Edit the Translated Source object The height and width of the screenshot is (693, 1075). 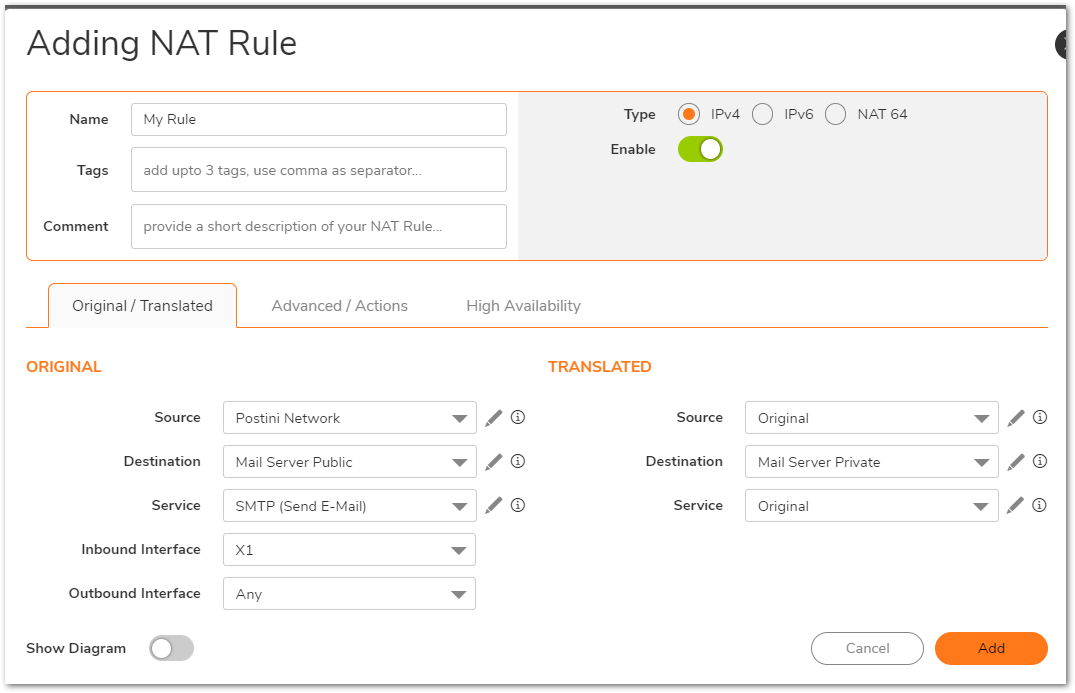click(1016, 418)
